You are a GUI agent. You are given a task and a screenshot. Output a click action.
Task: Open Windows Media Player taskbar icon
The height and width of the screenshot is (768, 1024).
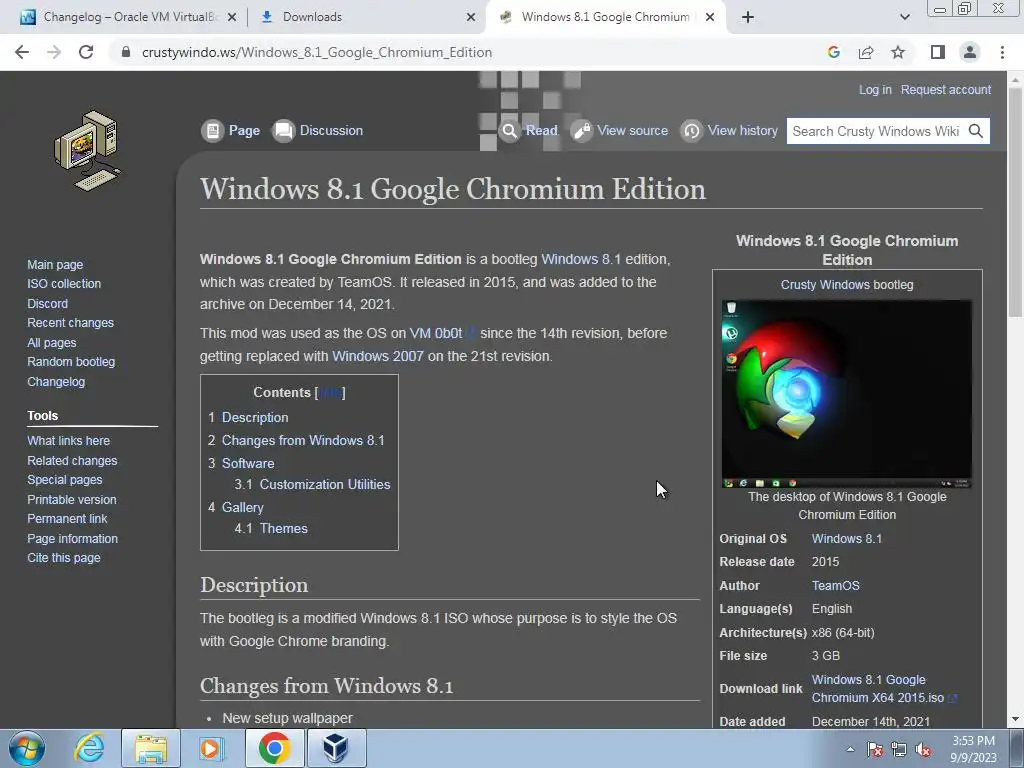point(211,748)
